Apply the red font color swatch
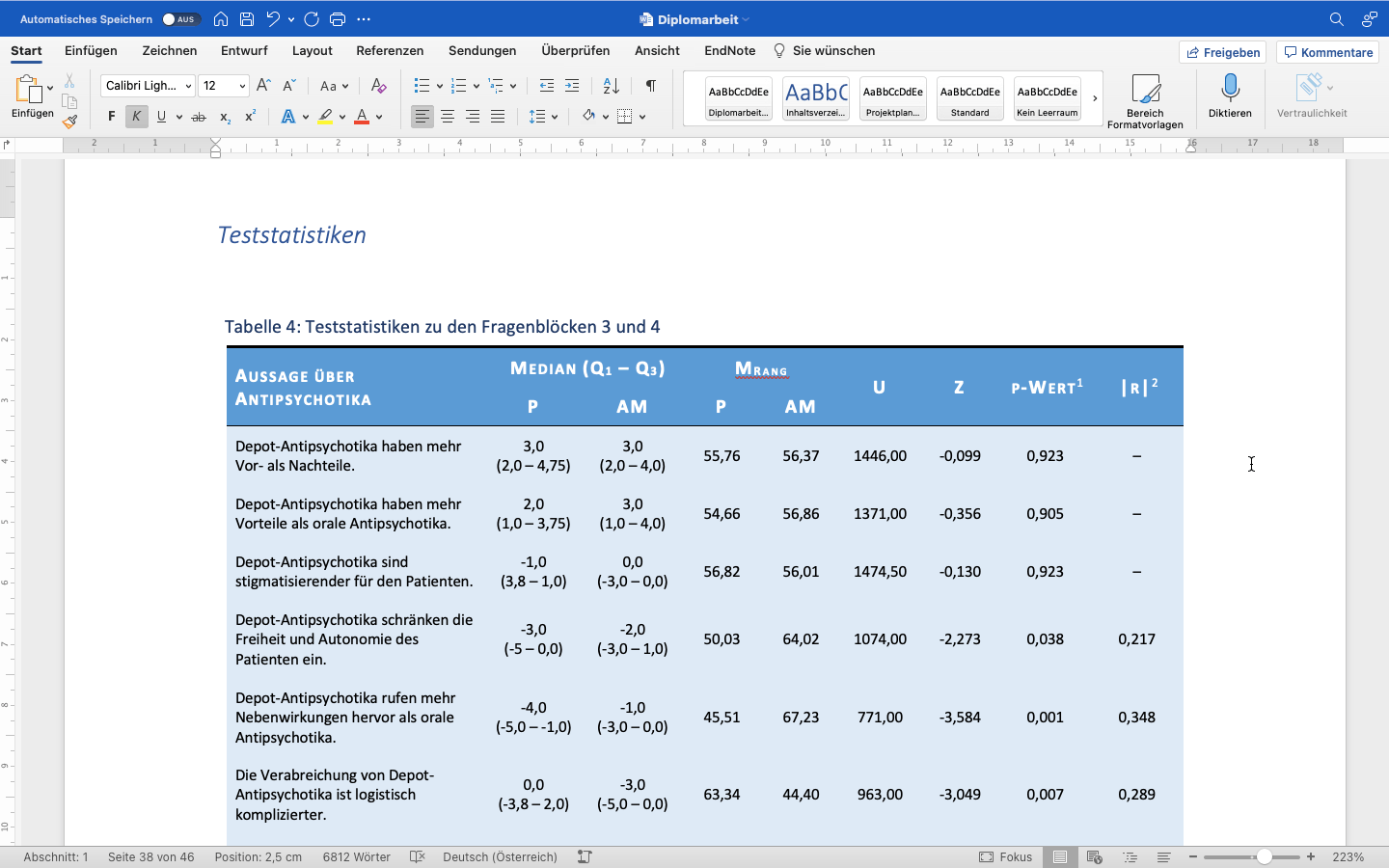Viewport: 1389px width, 868px height. point(362,117)
